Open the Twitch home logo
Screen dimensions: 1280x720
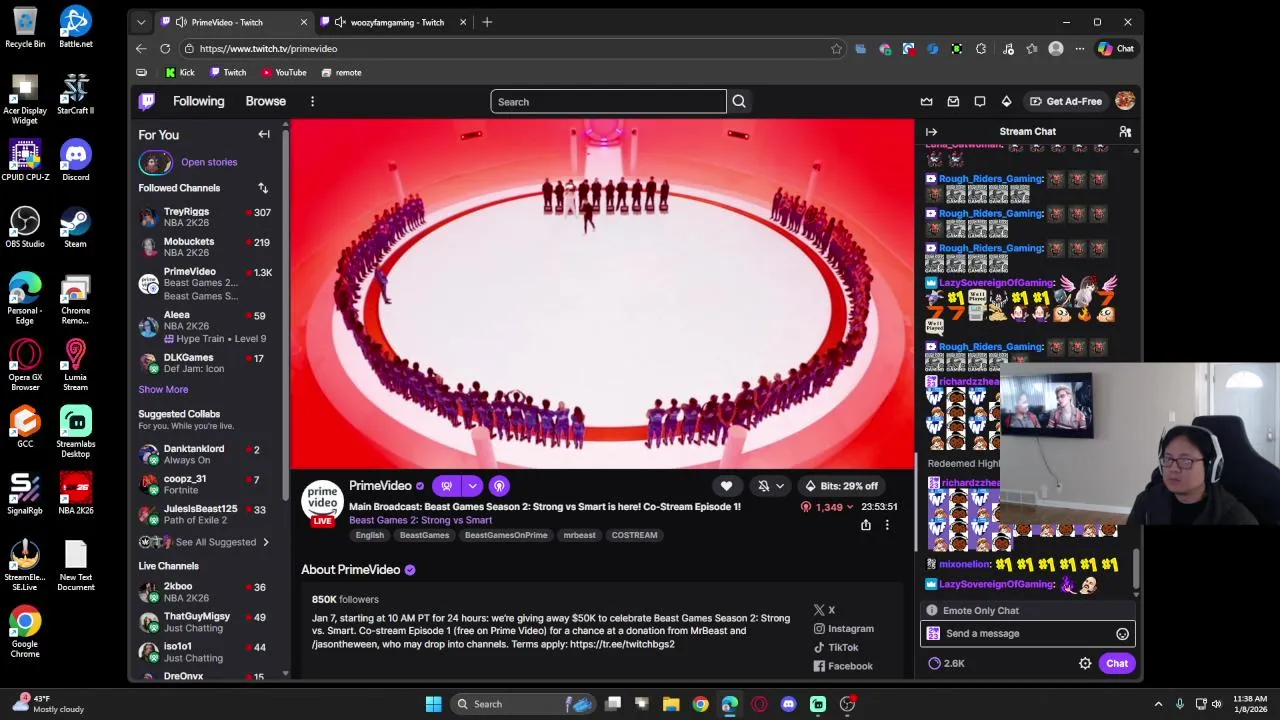click(x=147, y=101)
